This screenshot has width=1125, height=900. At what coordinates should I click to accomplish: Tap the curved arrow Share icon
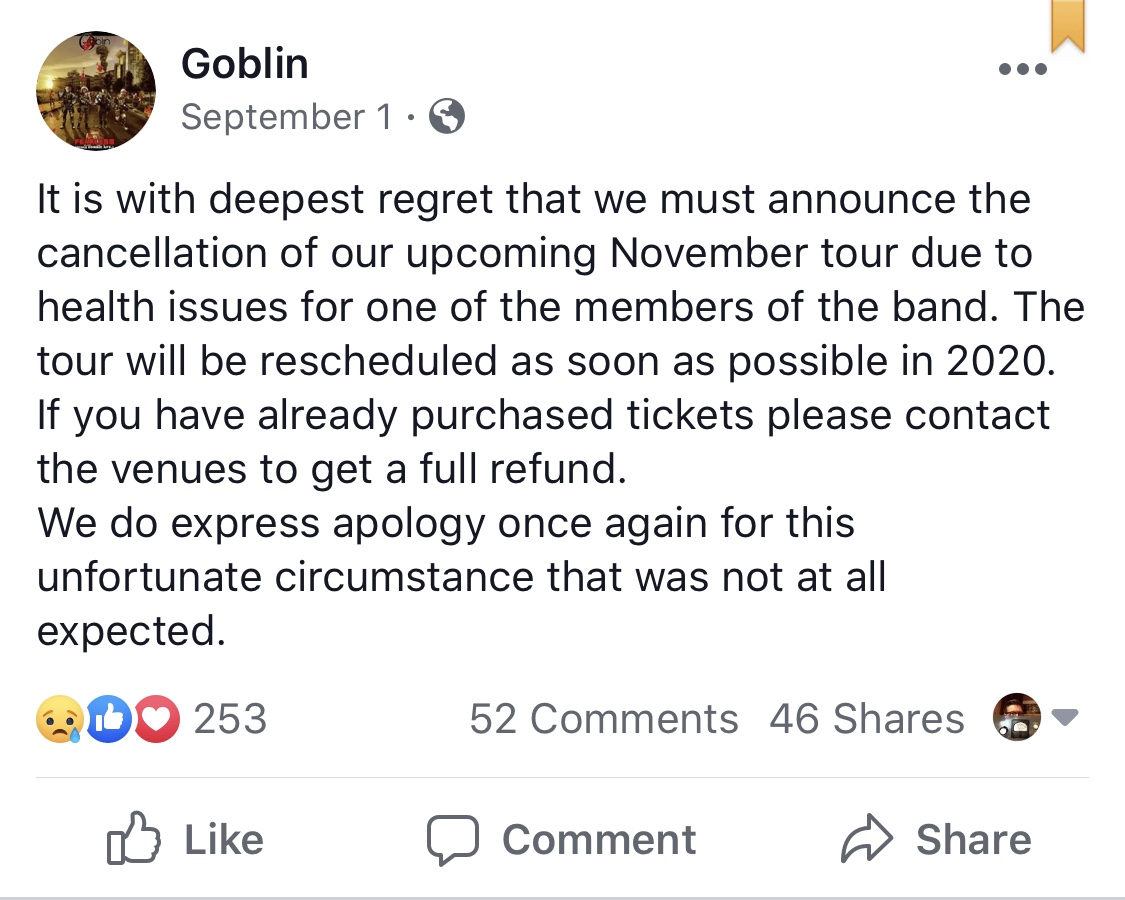pyautogui.click(x=866, y=840)
